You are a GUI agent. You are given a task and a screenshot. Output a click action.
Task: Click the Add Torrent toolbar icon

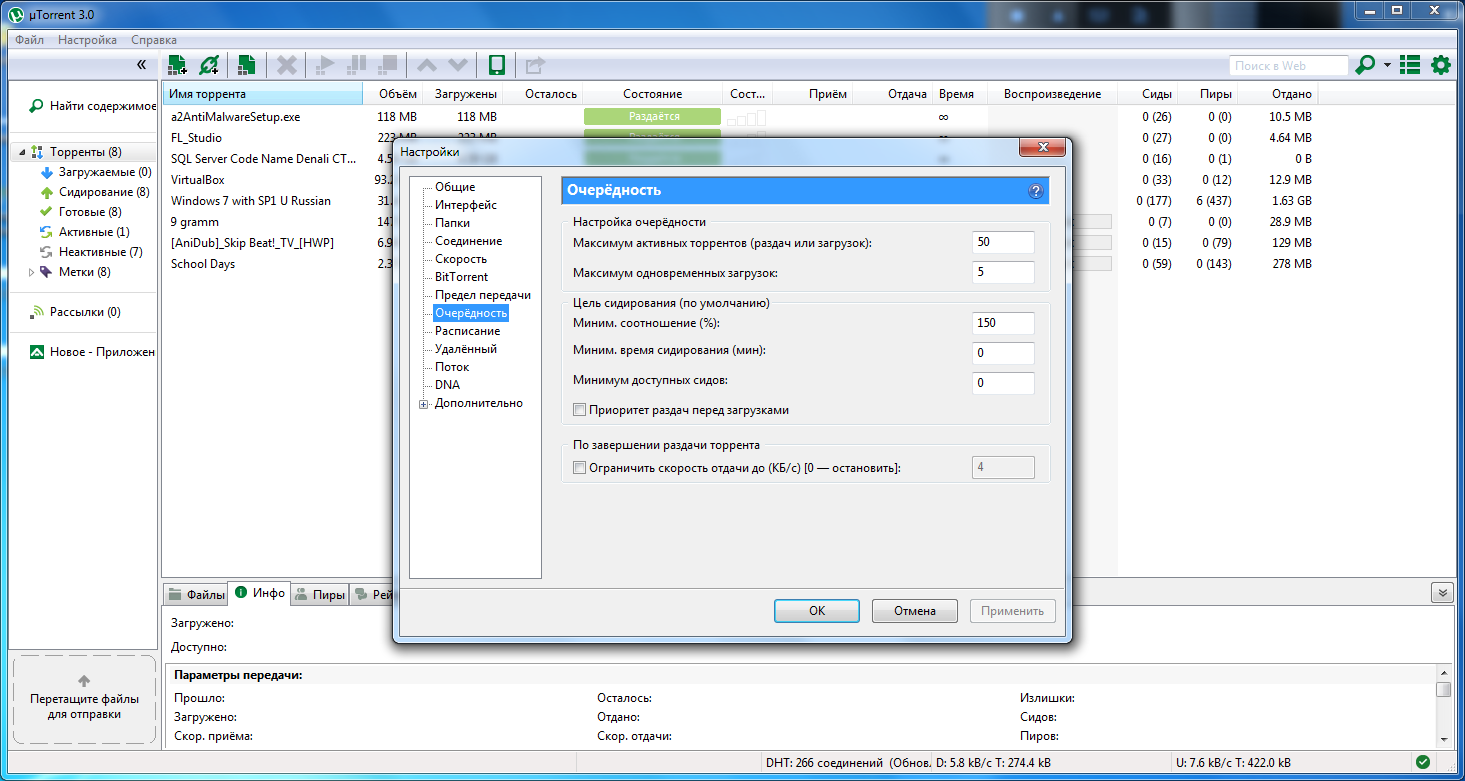tap(178, 66)
